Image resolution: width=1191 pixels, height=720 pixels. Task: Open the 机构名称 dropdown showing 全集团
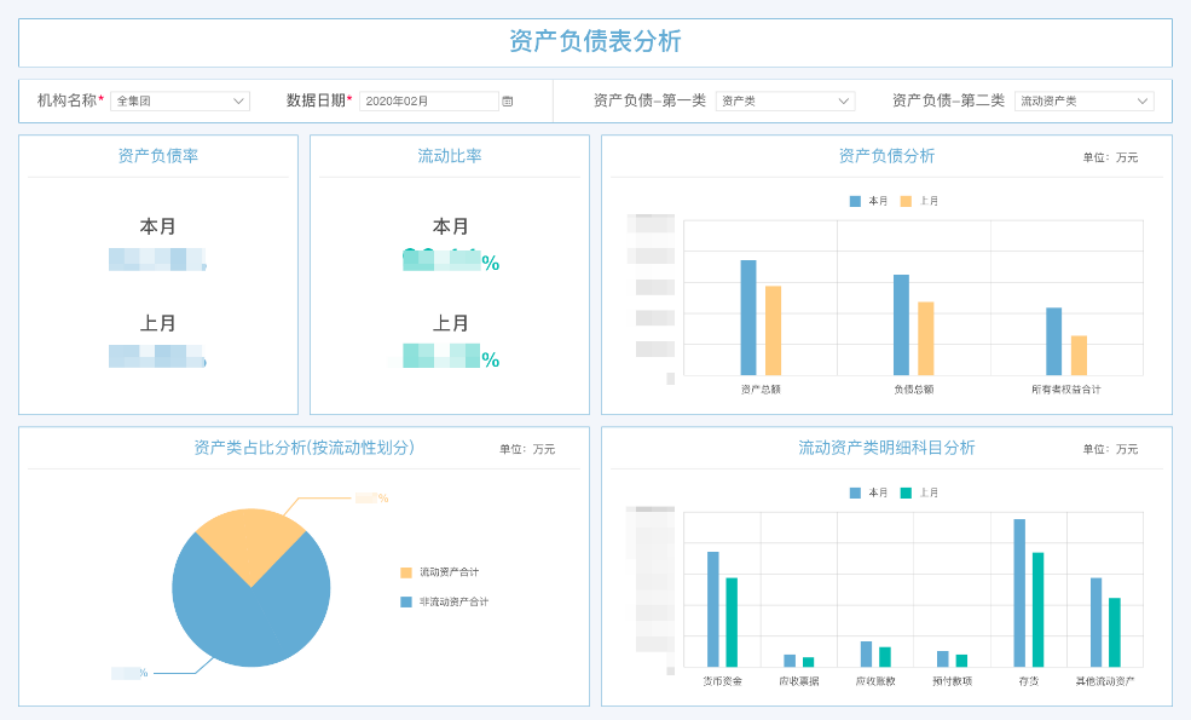click(180, 101)
